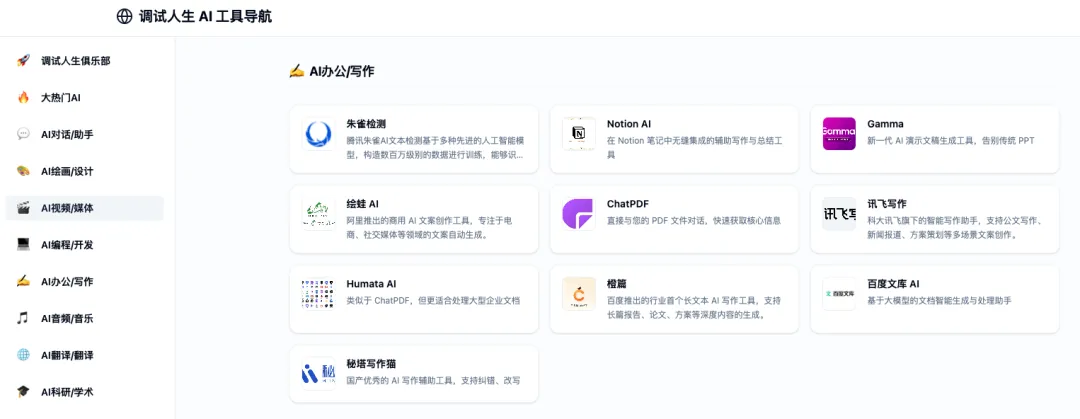Select AI绘画/设计 in sidebar

pyautogui.click(x=85, y=171)
